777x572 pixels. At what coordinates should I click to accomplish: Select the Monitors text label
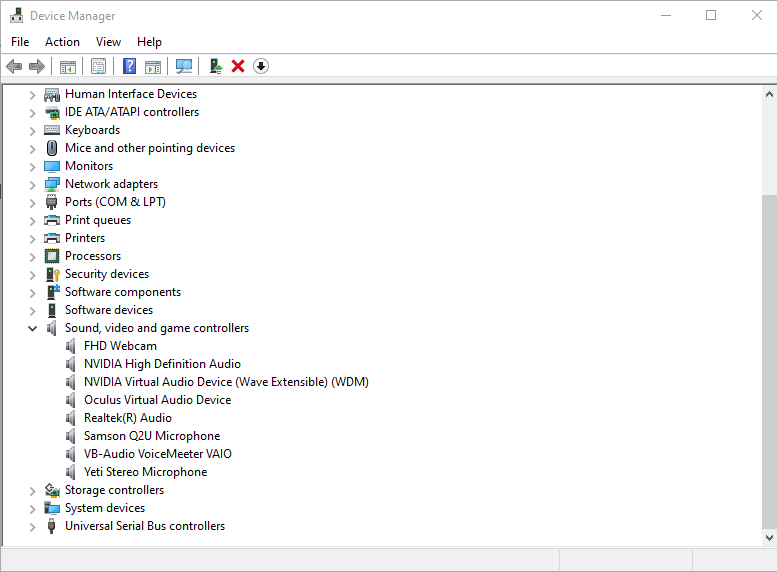89,166
